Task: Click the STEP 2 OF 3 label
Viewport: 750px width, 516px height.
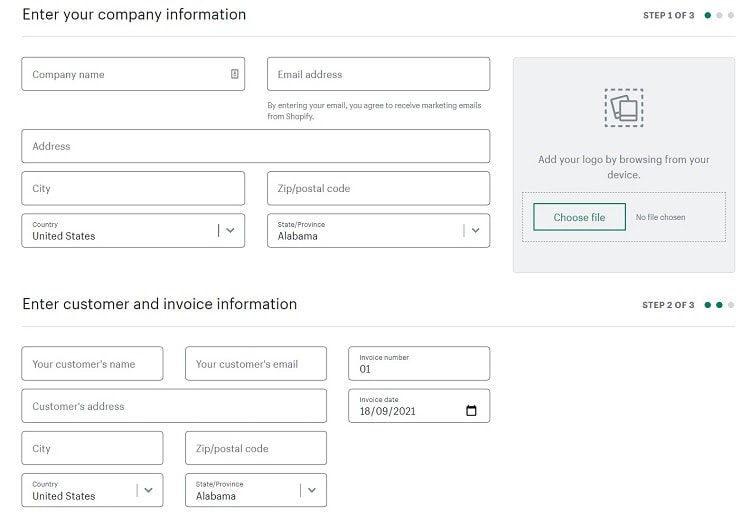Action: [x=668, y=305]
